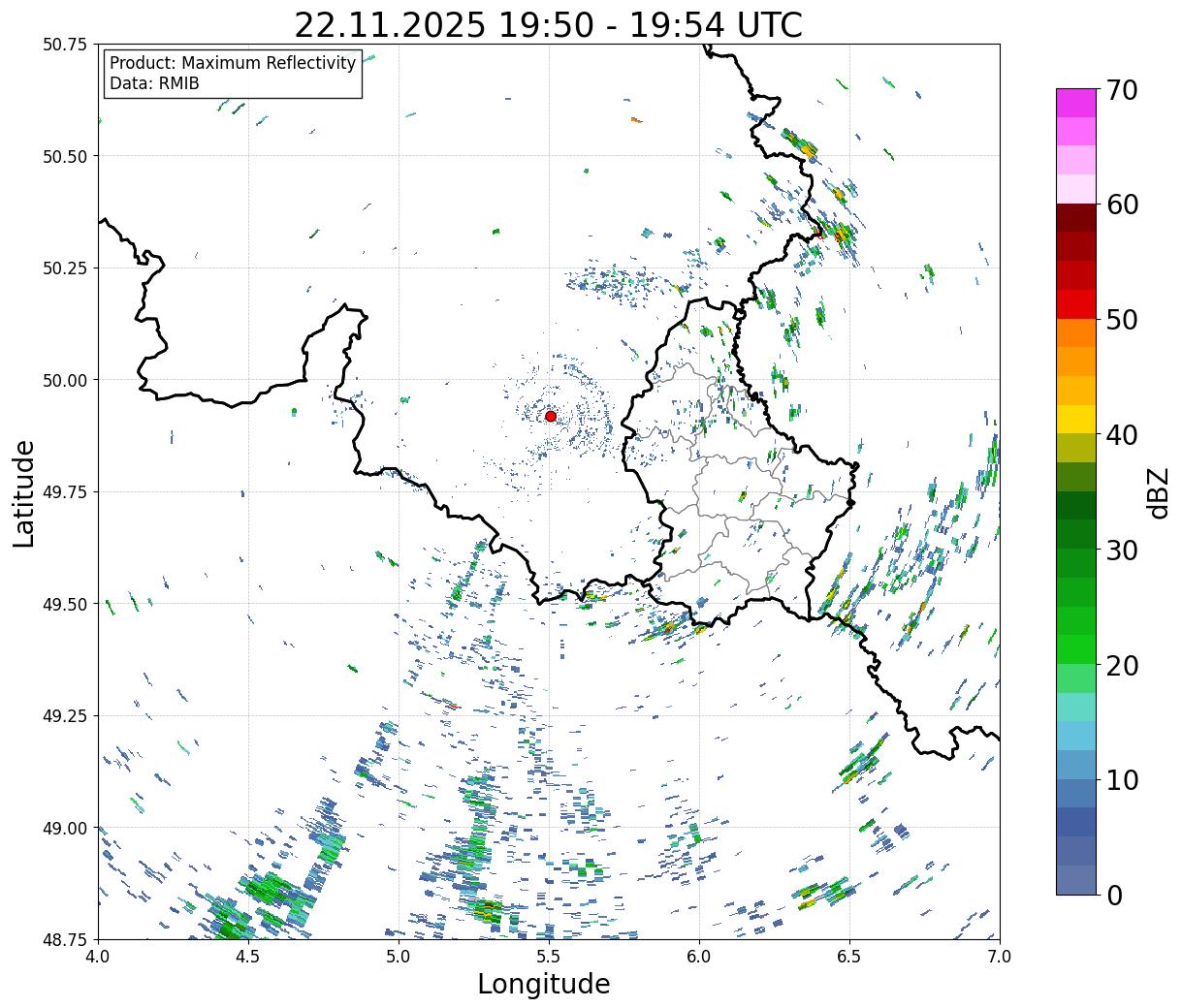This screenshot has width=1182, height=1008.
Task: Click the 'Data: RMIB' legend text
Action: 154,83
